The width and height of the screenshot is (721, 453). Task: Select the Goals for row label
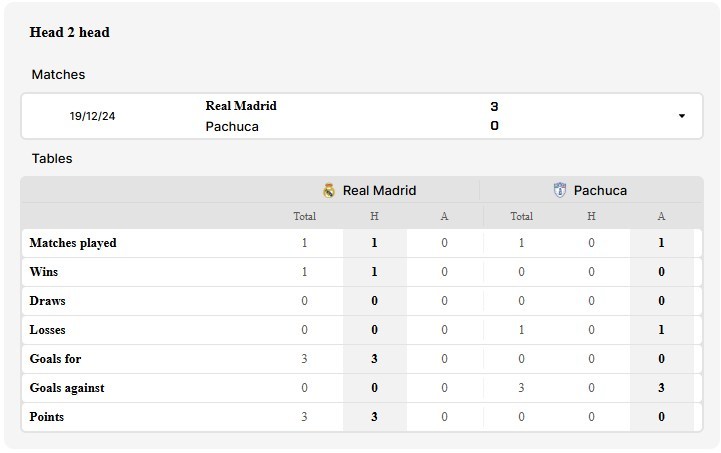click(x=55, y=359)
